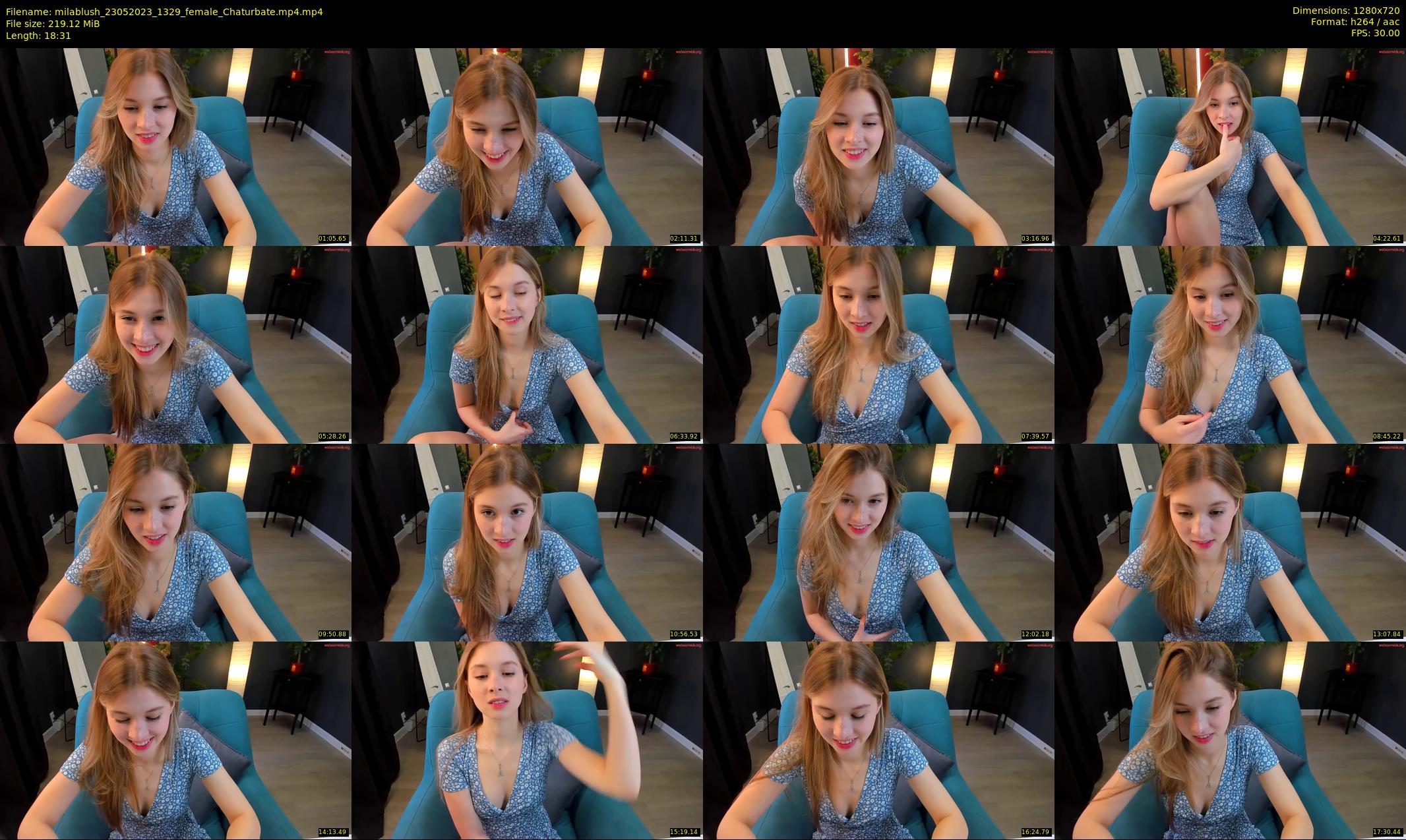
Task: Open the frame stamped 14:13.49
Action: coord(175,740)
